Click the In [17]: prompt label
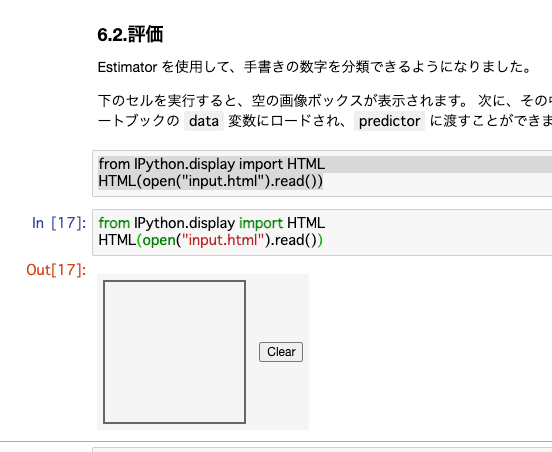 [59, 223]
